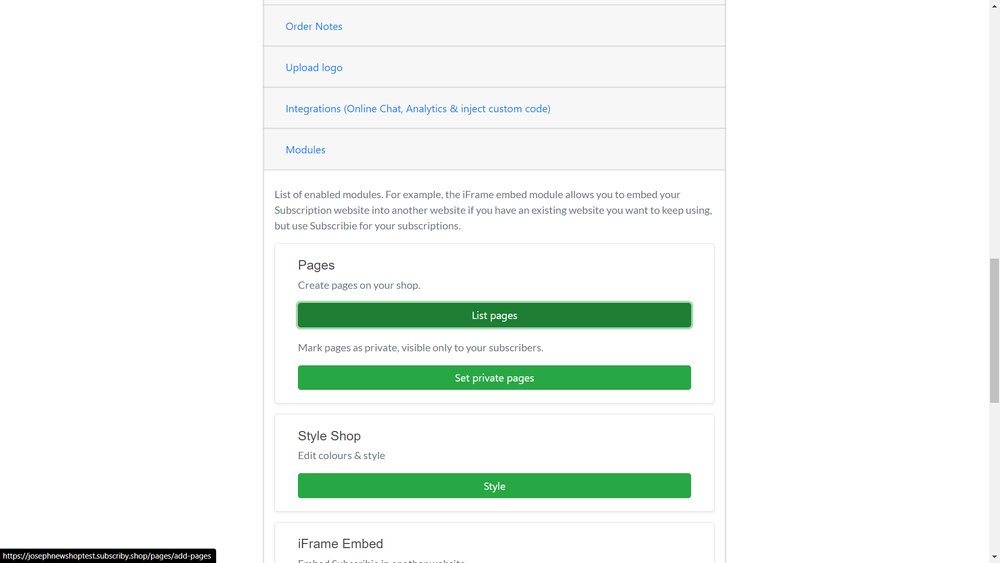Image resolution: width=1000 pixels, height=563 pixels.
Task: Click the scrollbar up arrow
Action: pyautogui.click(x=994, y=5)
